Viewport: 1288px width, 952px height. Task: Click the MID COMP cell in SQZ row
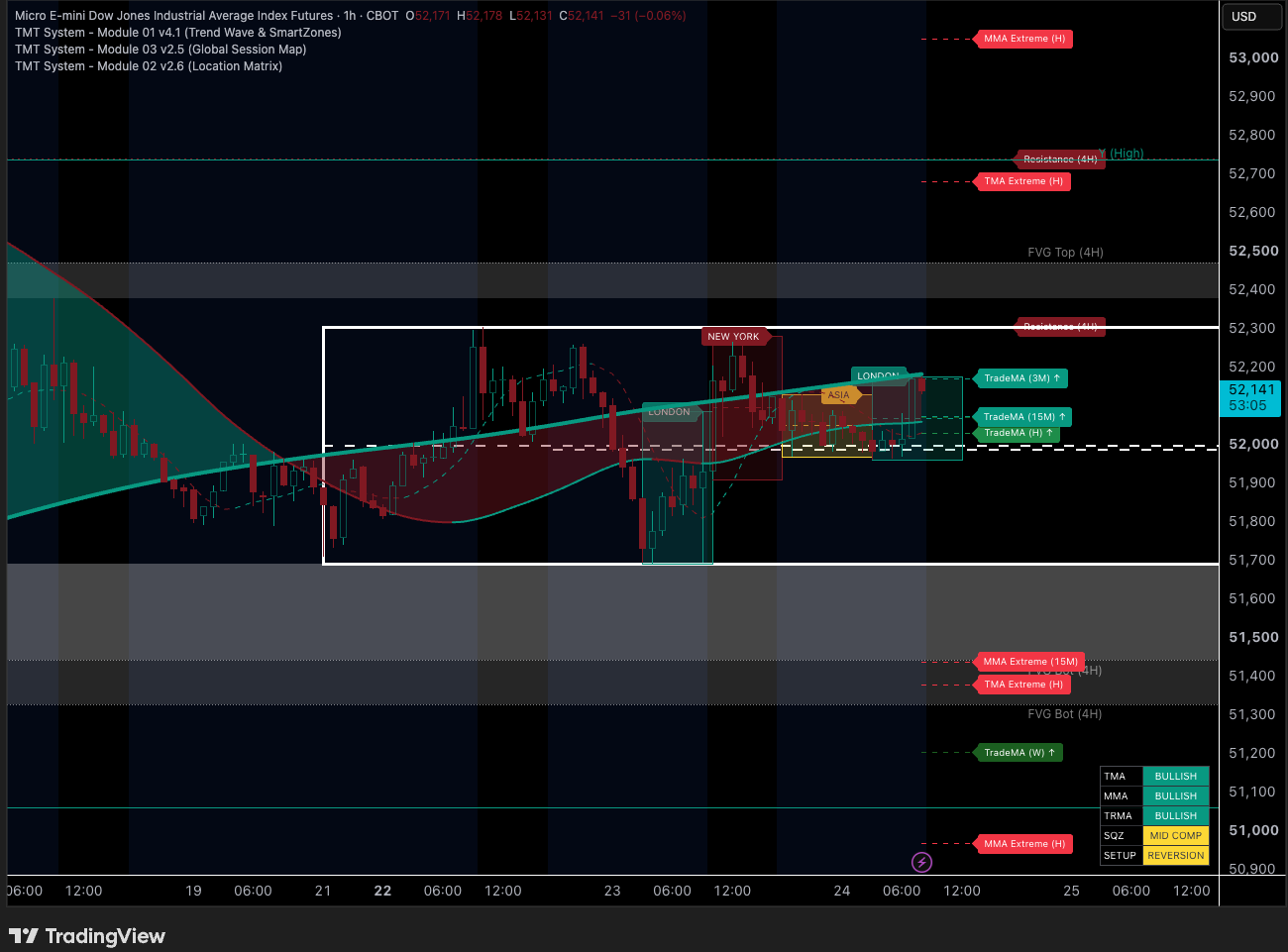click(x=1176, y=836)
